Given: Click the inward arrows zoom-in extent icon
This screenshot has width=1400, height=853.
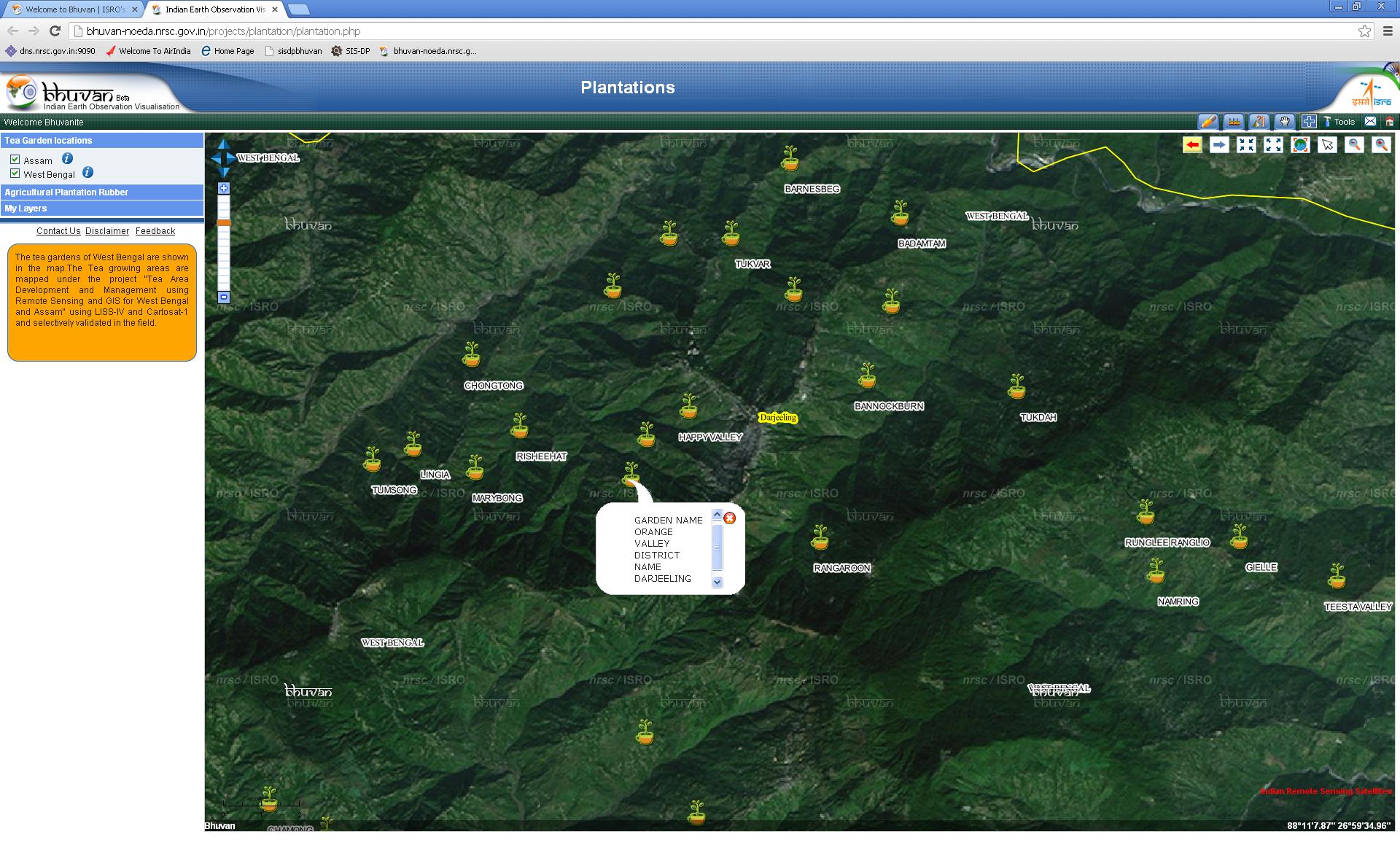Looking at the screenshot, I should point(1246,145).
